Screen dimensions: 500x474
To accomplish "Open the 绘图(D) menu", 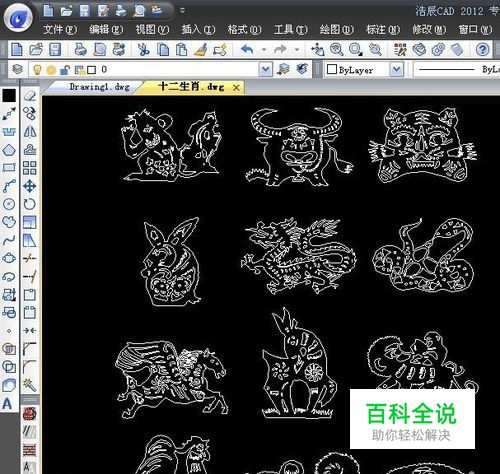I will click(x=337, y=30).
